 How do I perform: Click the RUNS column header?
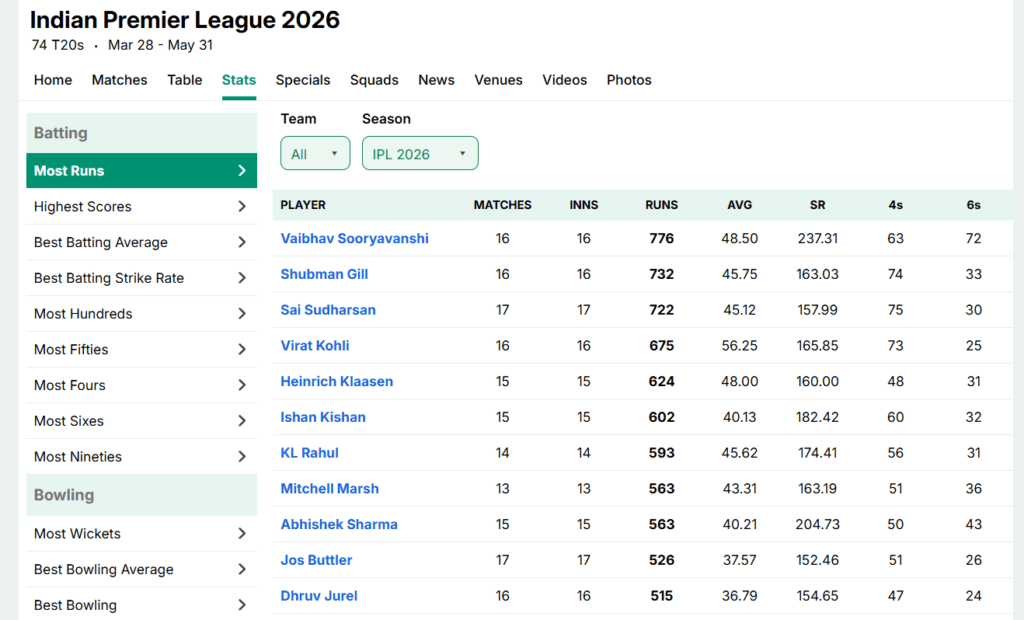662,205
